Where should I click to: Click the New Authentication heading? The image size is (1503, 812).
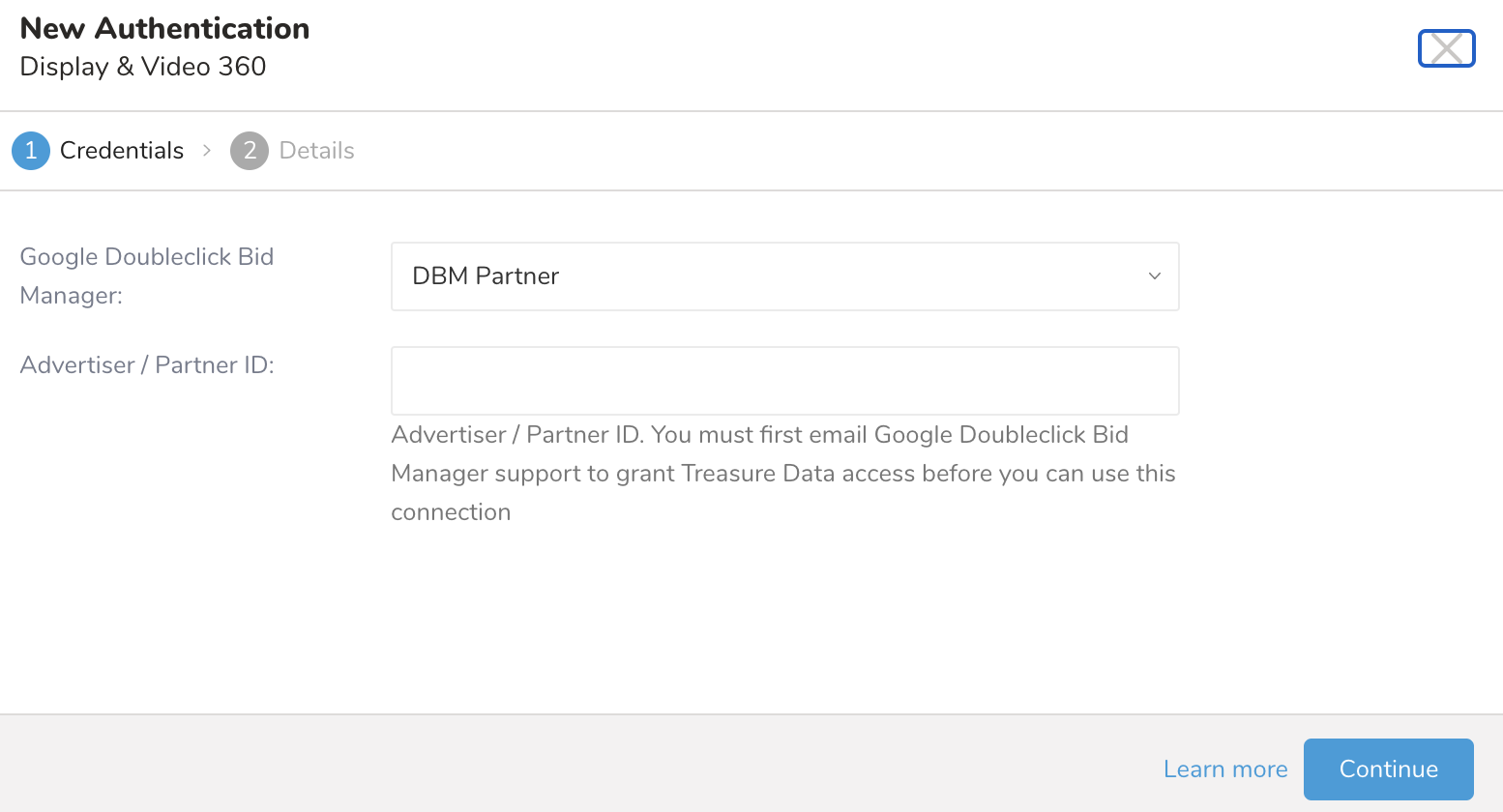coord(164,29)
